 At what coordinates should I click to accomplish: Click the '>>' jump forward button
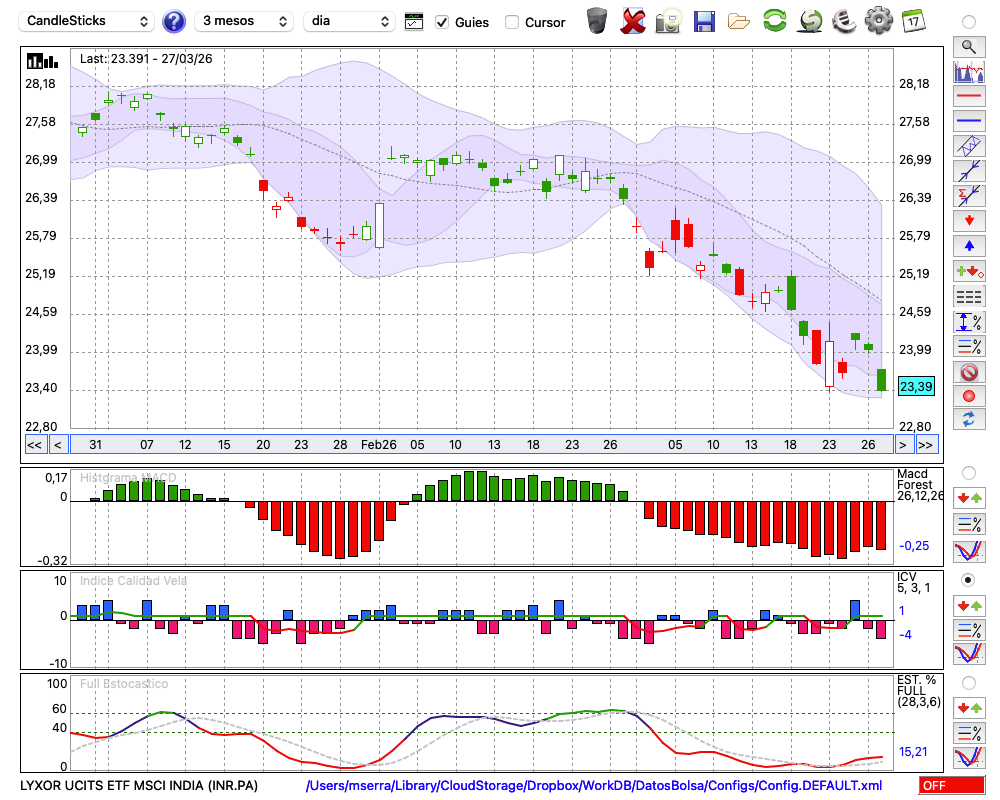(x=927, y=445)
